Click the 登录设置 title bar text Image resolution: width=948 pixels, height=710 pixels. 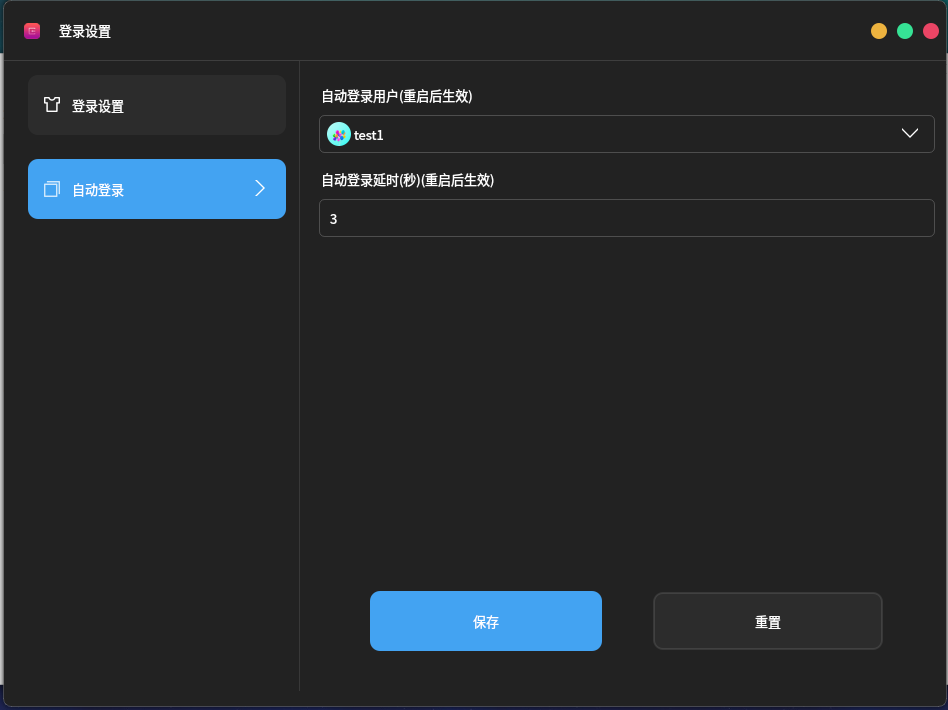pyautogui.click(x=86, y=31)
